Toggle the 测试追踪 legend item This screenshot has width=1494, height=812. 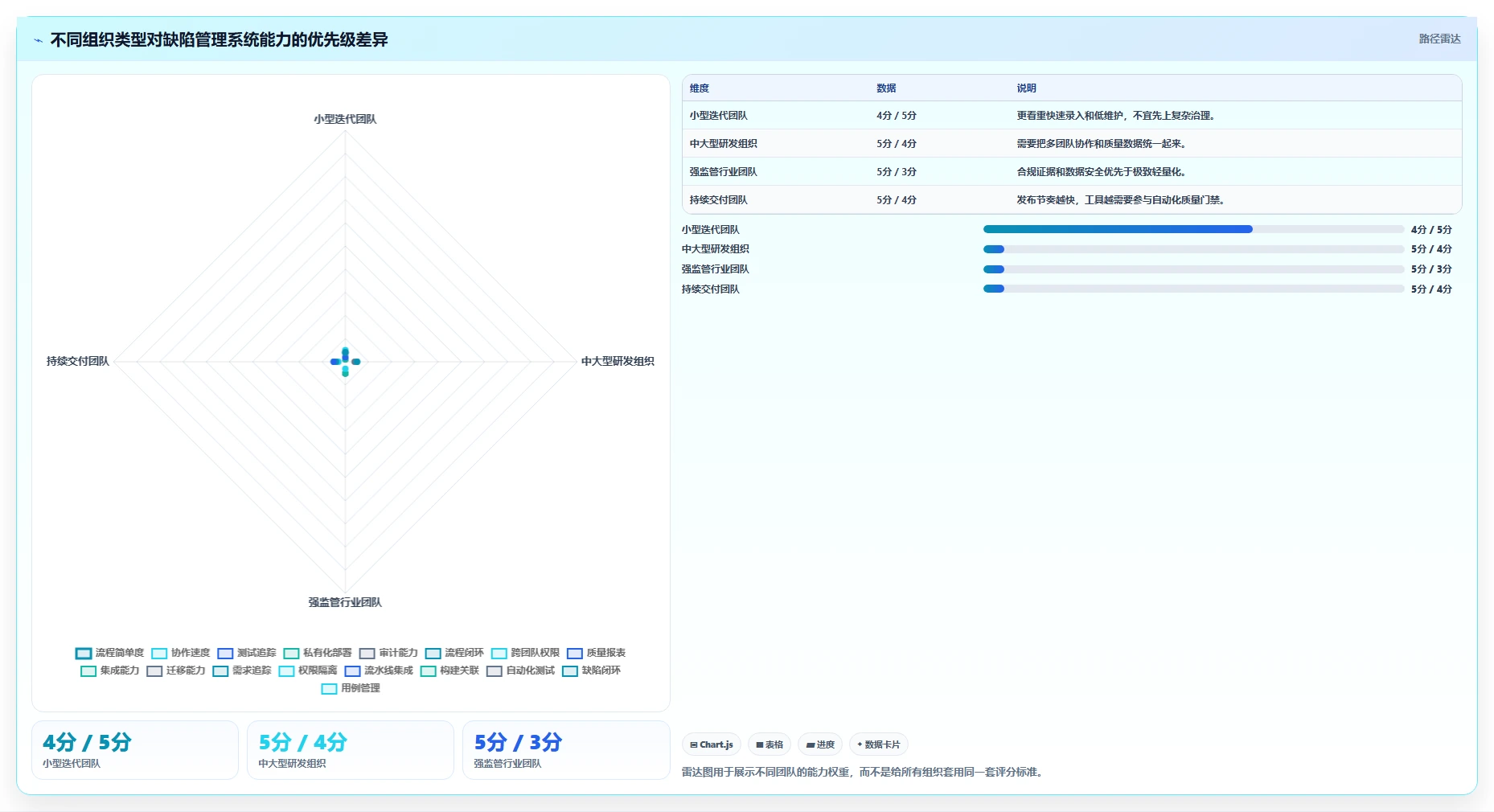point(247,653)
